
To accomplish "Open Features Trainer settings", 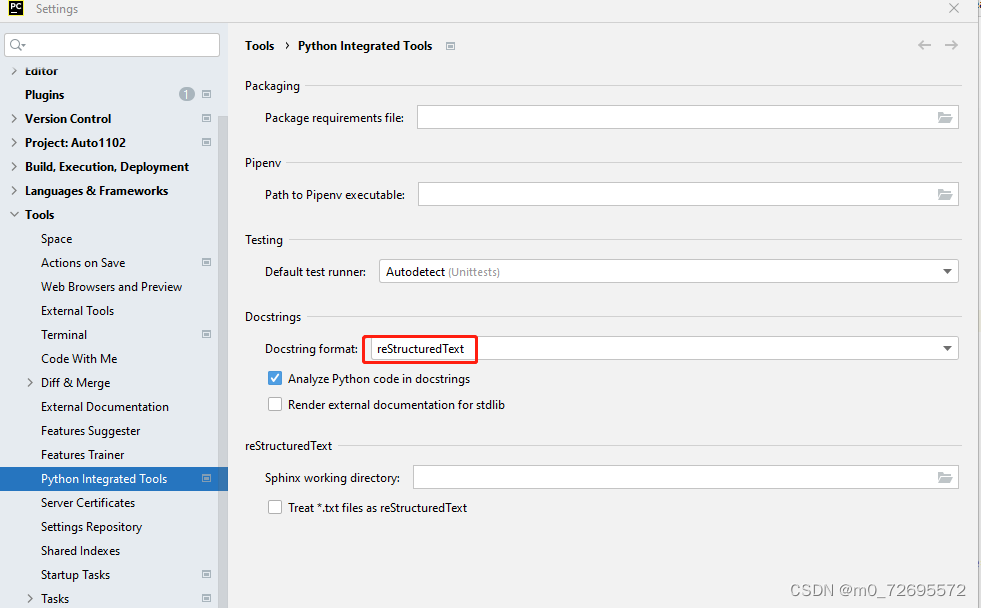I will pyautogui.click(x=82, y=455).
